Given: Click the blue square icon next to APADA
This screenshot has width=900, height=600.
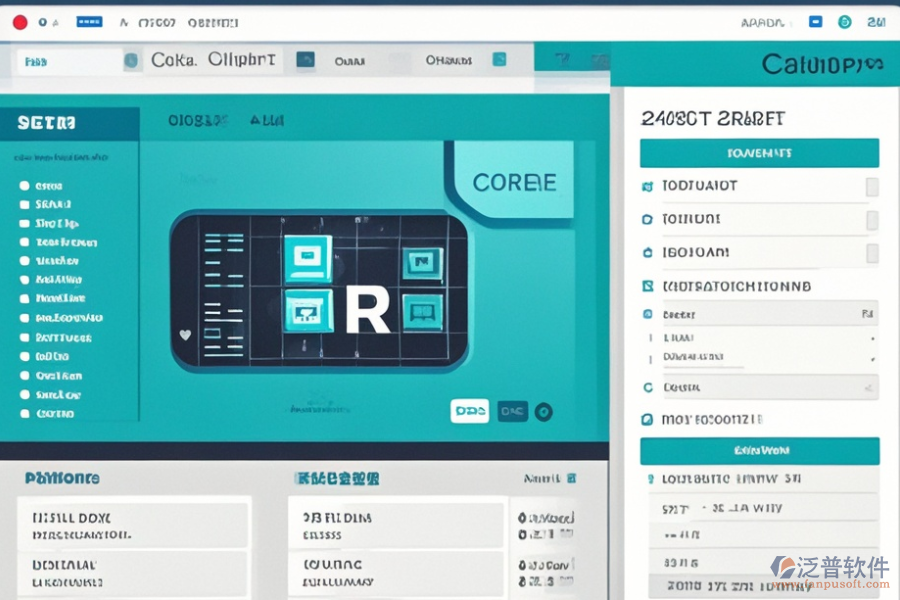Looking at the screenshot, I should click(x=816, y=21).
